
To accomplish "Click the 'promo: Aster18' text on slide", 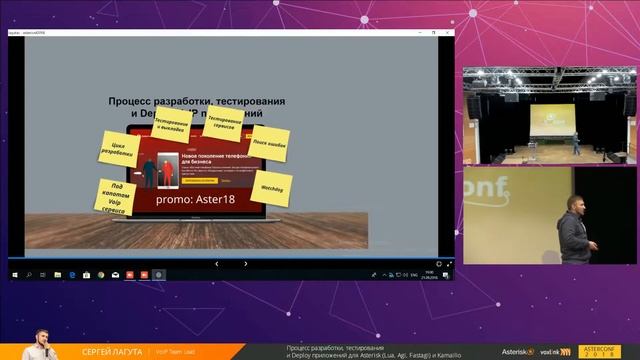I will 195,199.
